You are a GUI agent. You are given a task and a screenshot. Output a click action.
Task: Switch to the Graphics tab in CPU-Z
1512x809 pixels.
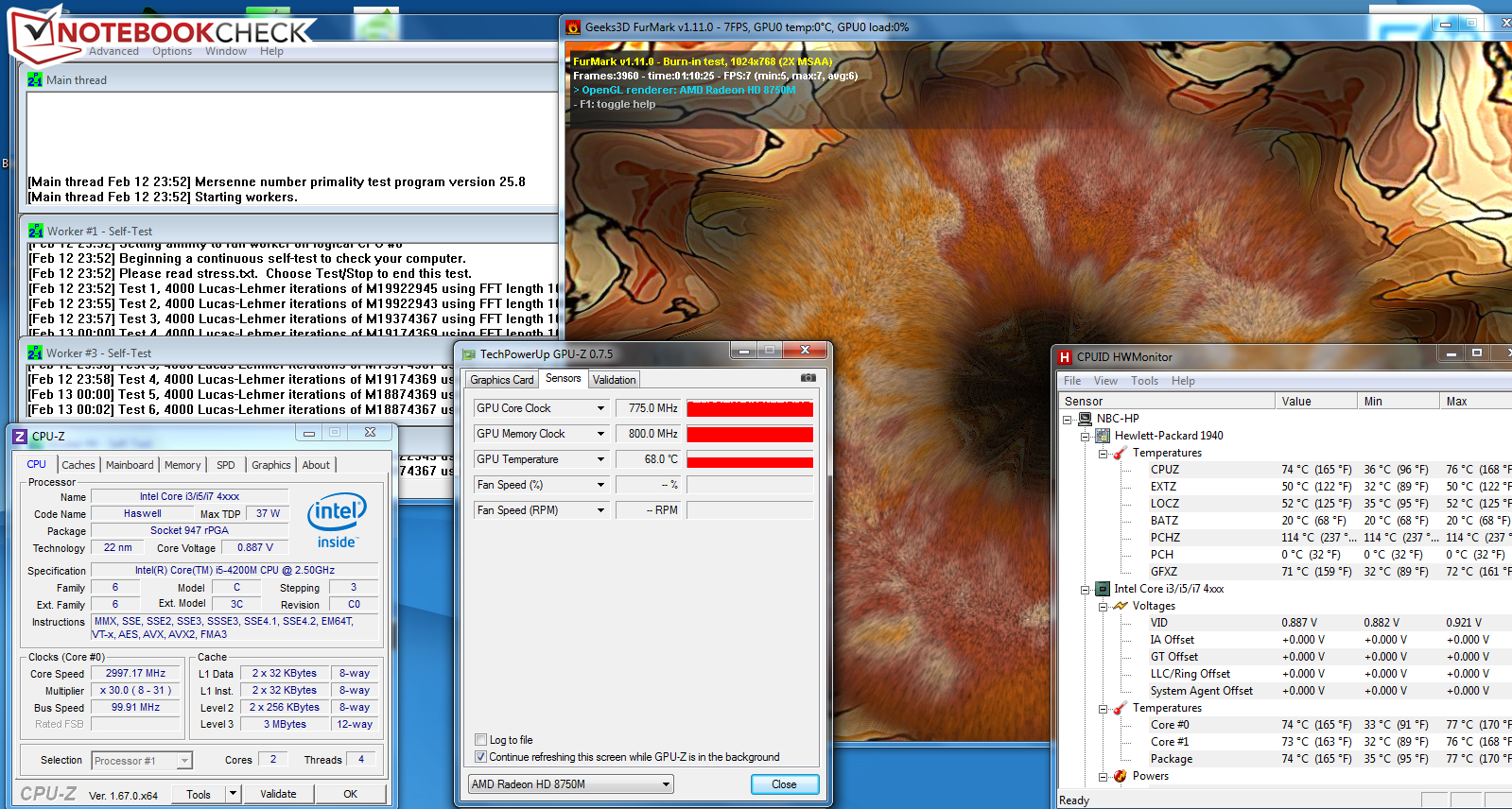click(x=271, y=465)
